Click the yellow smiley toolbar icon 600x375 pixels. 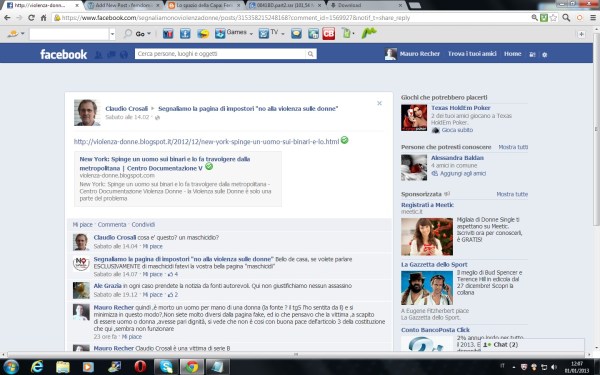click(203, 34)
